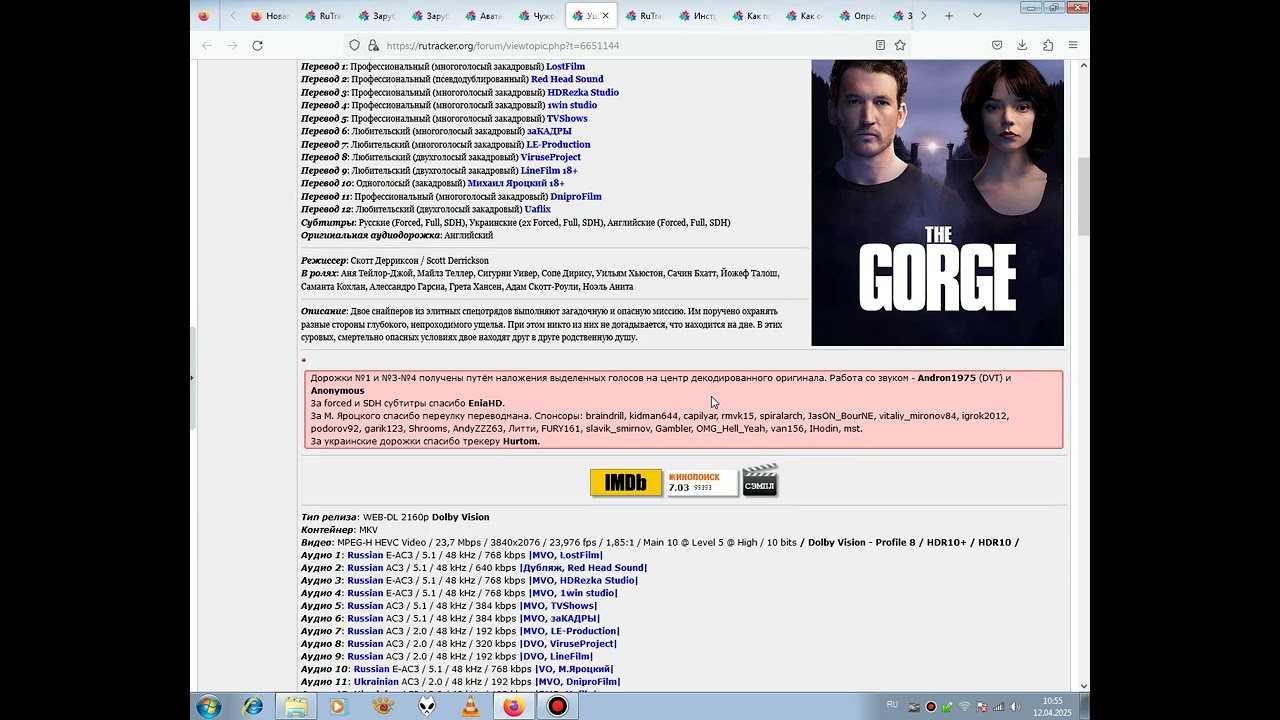Open the goggle-eyes app on taskbar
The width and height of the screenshot is (1280, 720).
click(383, 706)
